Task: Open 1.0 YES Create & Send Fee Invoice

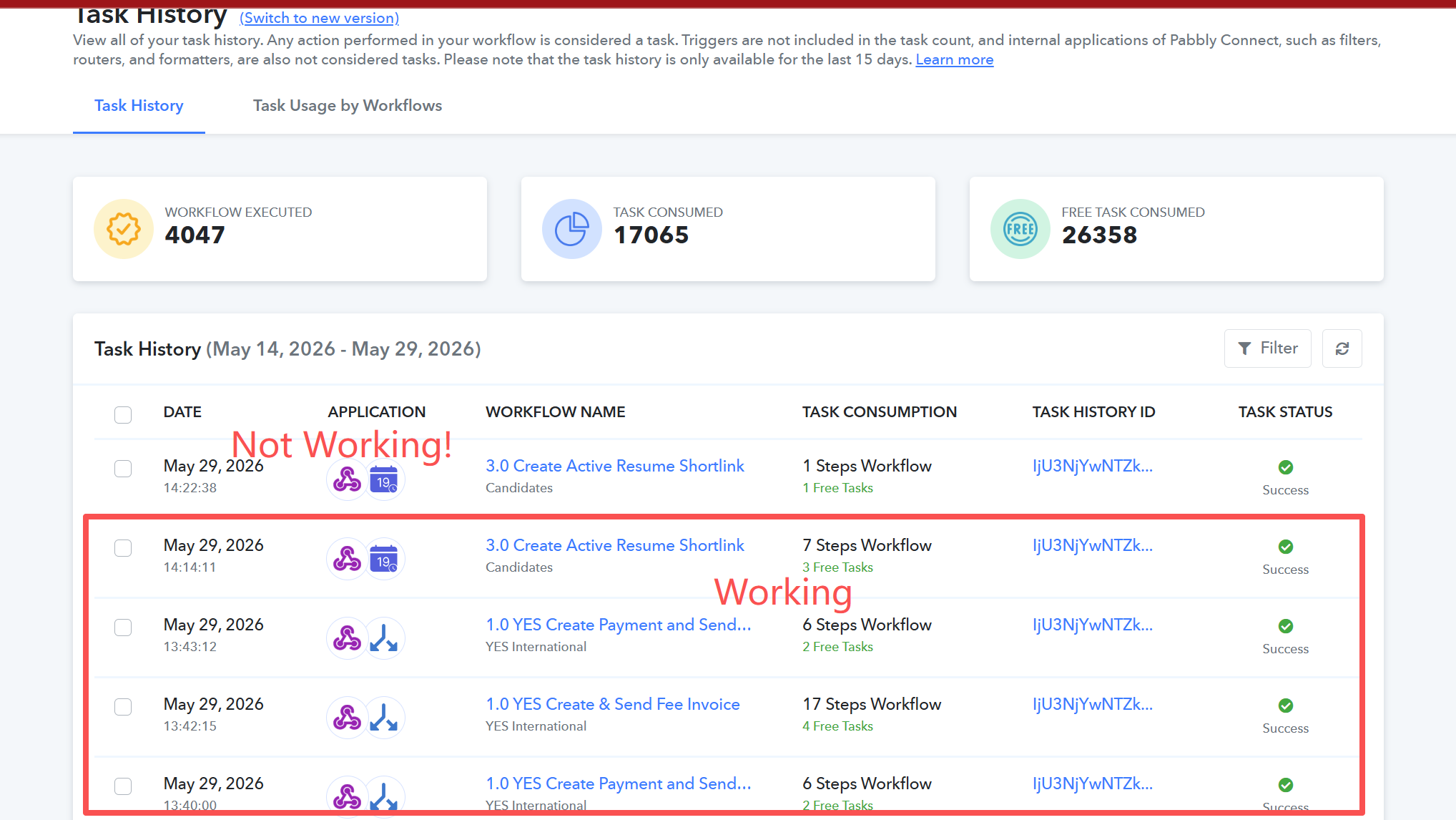Action: click(x=613, y=704)
